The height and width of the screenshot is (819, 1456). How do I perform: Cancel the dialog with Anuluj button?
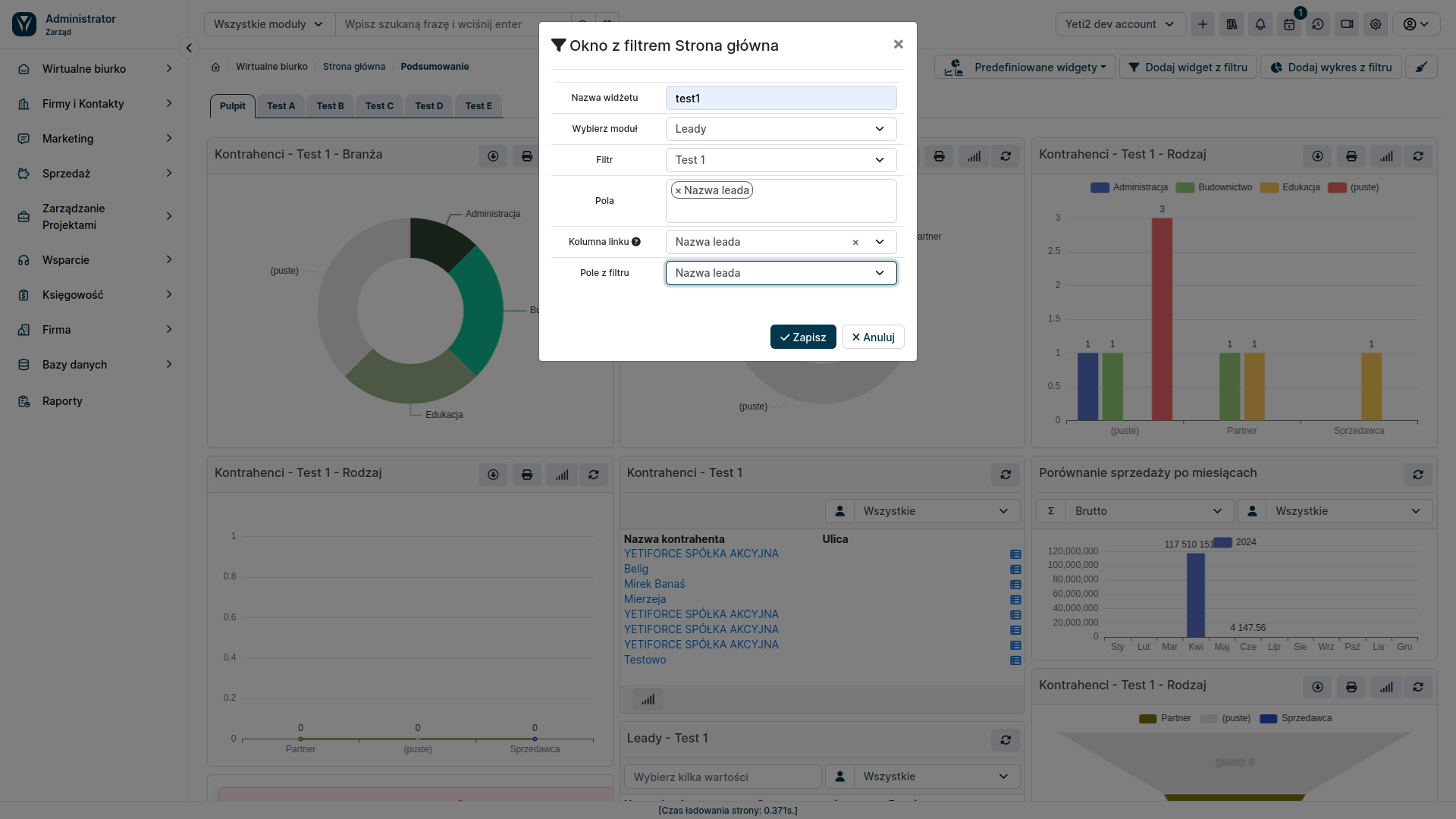(x=873, y=337)
